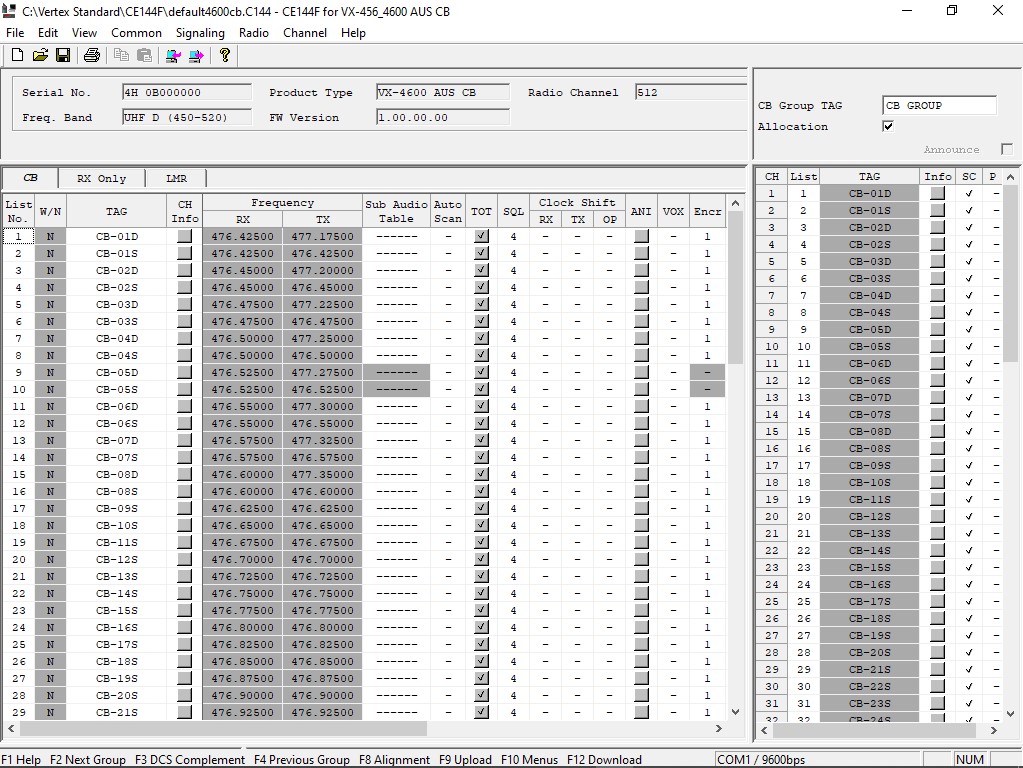Open help with question mark icon
The height and width of the screenshot is (768, 1023).
point(224,55)
